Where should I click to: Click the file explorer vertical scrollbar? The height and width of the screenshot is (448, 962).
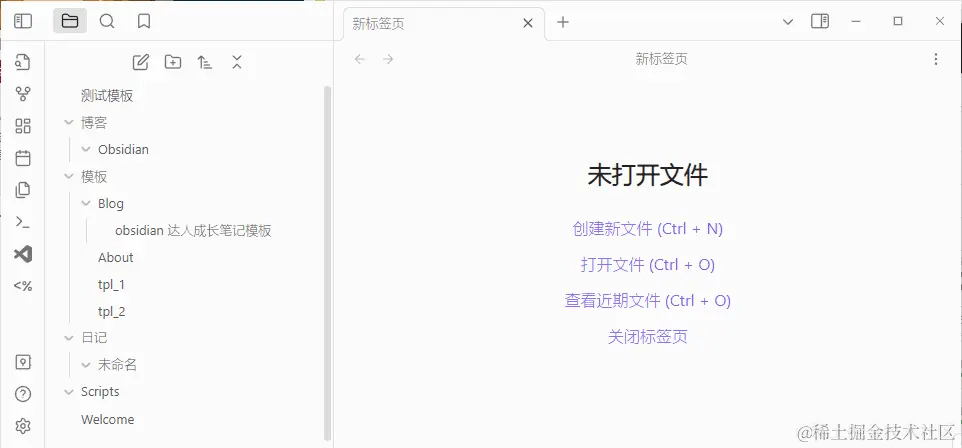tap(327, 263)
